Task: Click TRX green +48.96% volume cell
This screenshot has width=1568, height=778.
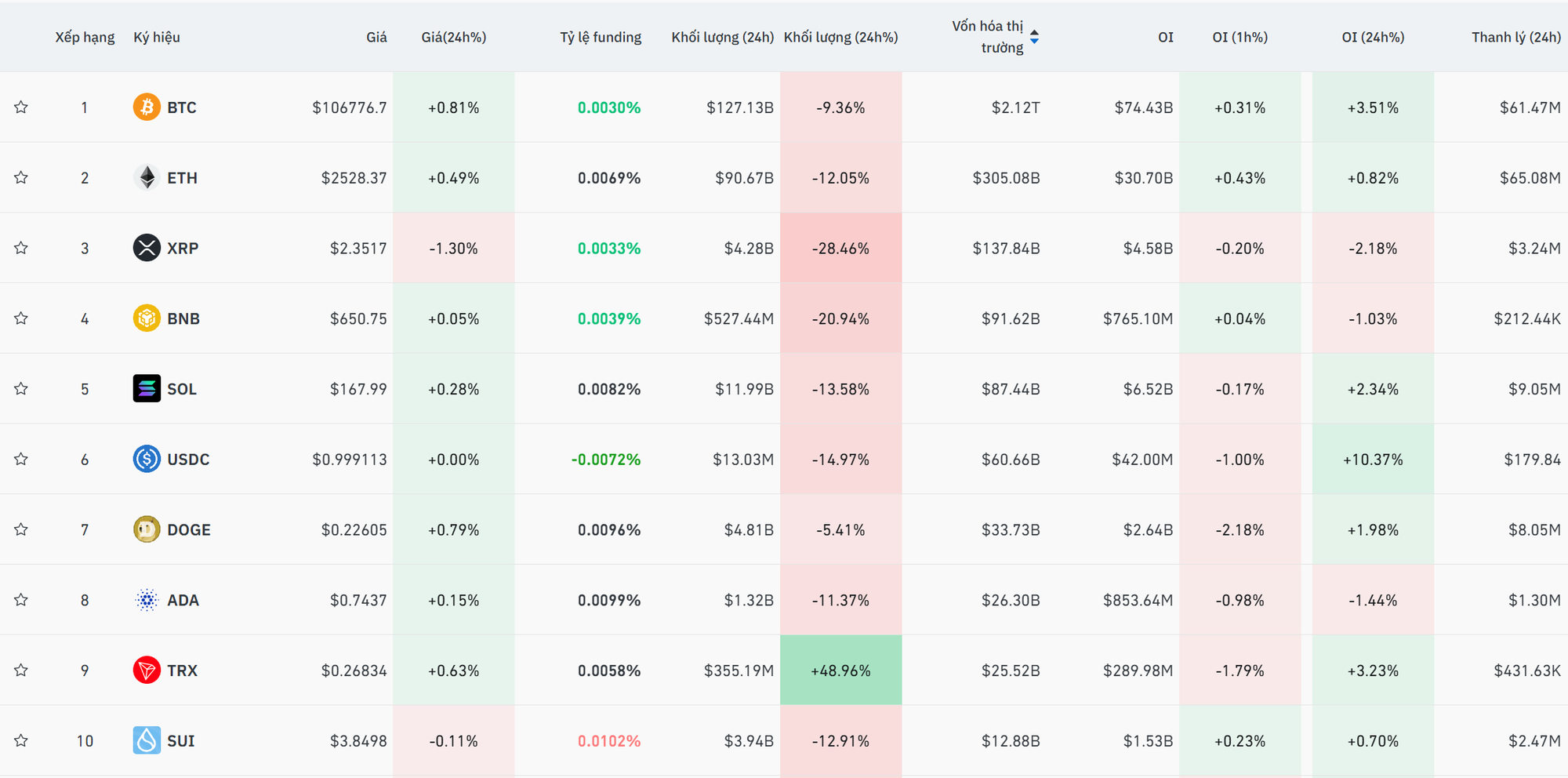Action: [840, 671]
